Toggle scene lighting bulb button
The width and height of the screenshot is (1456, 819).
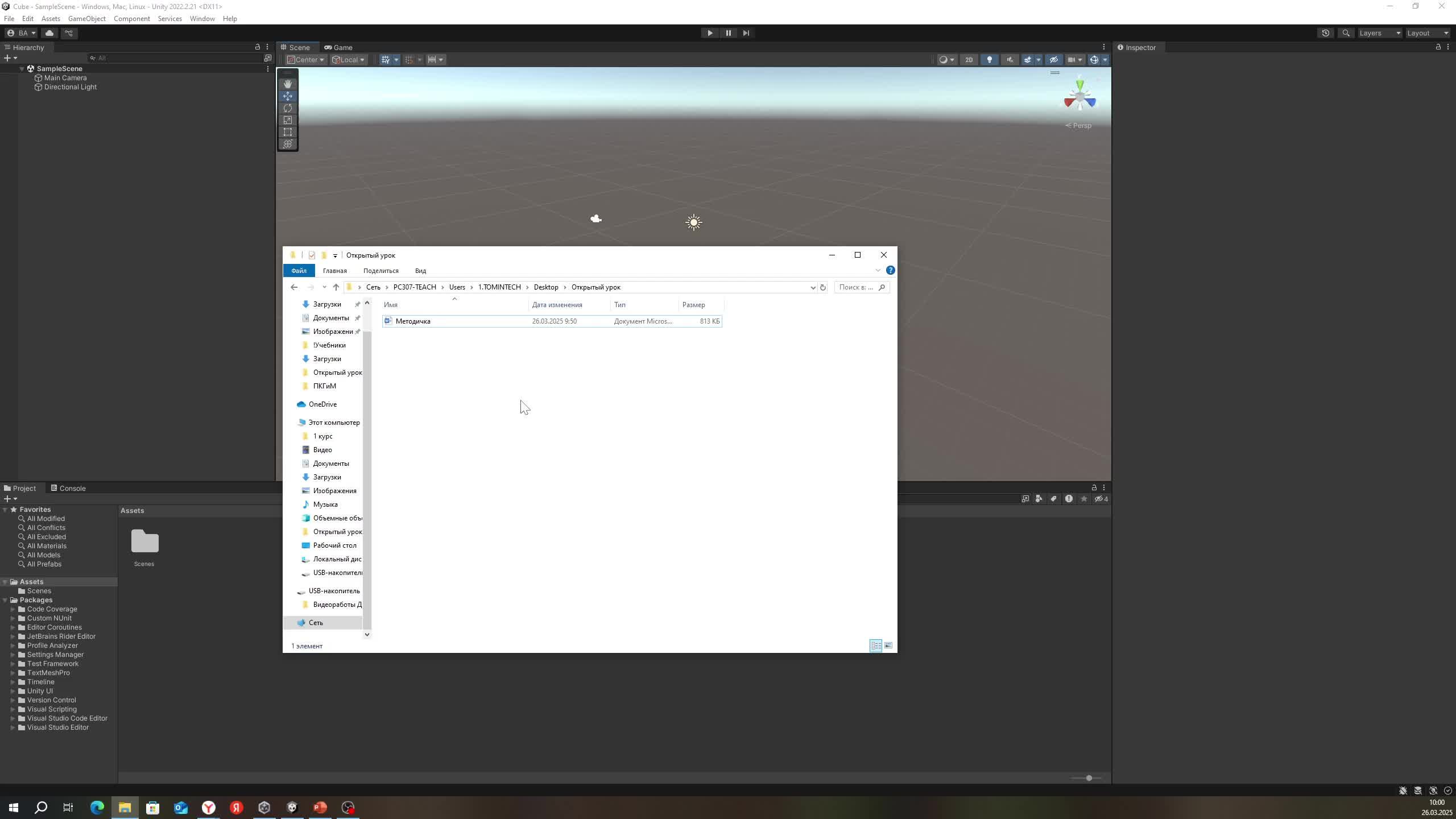(x=989, y=60)
